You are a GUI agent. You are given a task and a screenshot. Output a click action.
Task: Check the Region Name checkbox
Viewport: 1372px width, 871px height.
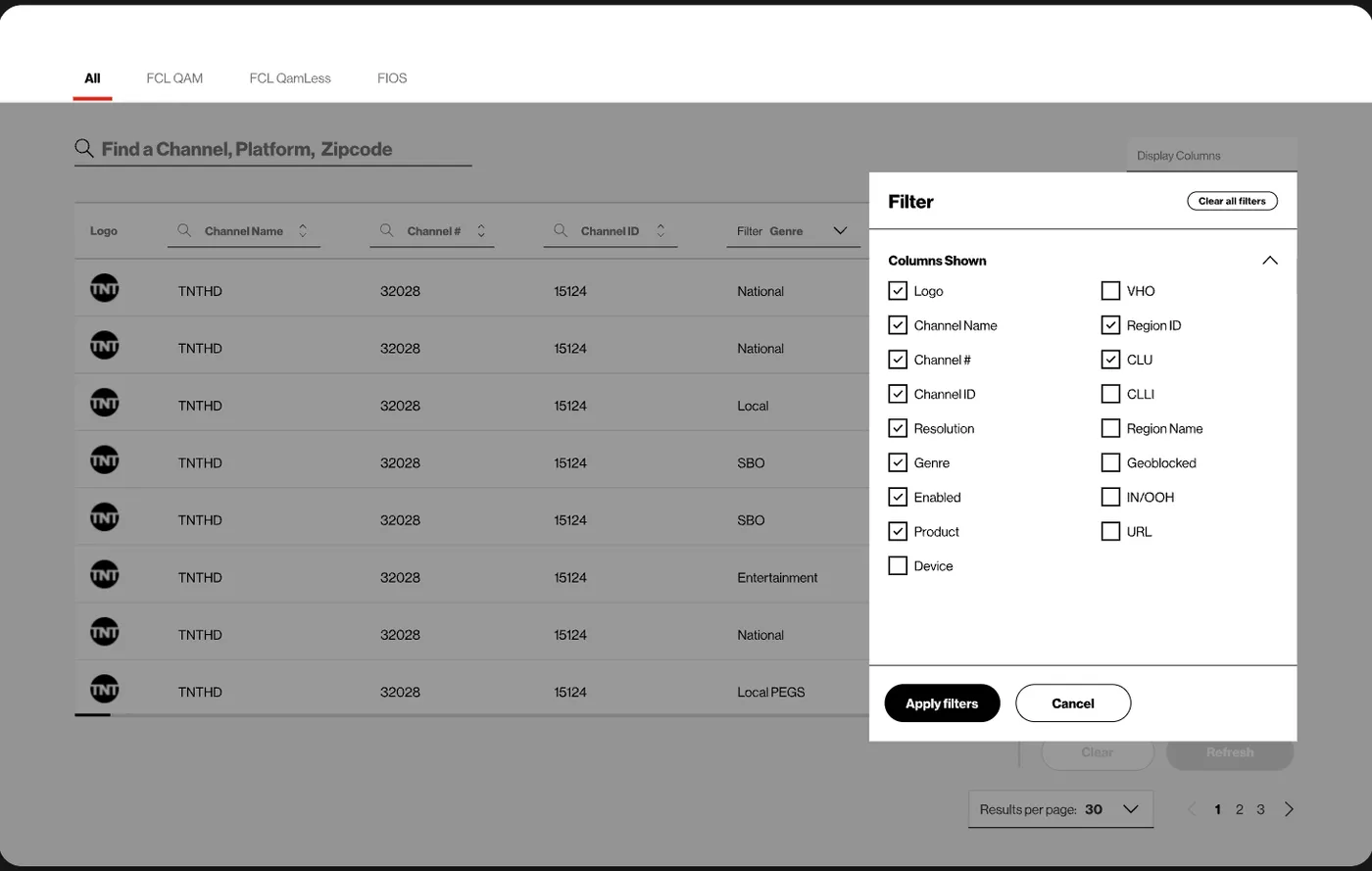coord(1110,428)
